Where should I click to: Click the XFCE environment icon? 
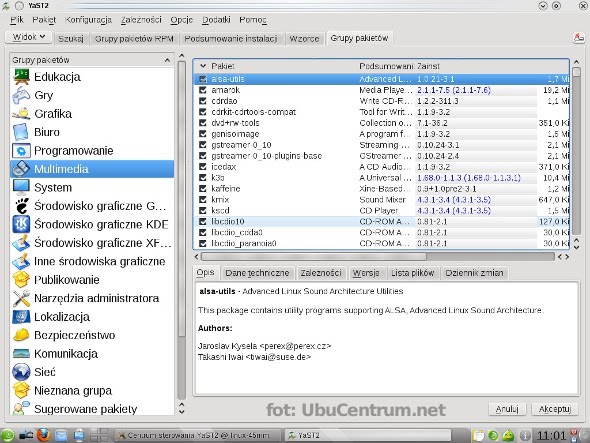pyautogui.click(x=21, y=243)
